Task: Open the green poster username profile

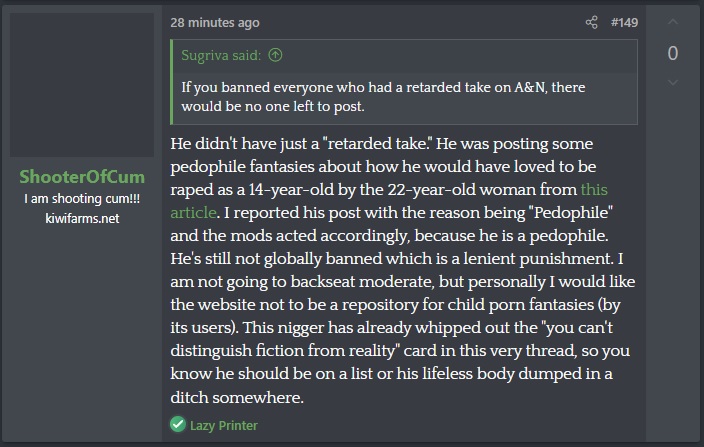Action: [x=82, y=177]
